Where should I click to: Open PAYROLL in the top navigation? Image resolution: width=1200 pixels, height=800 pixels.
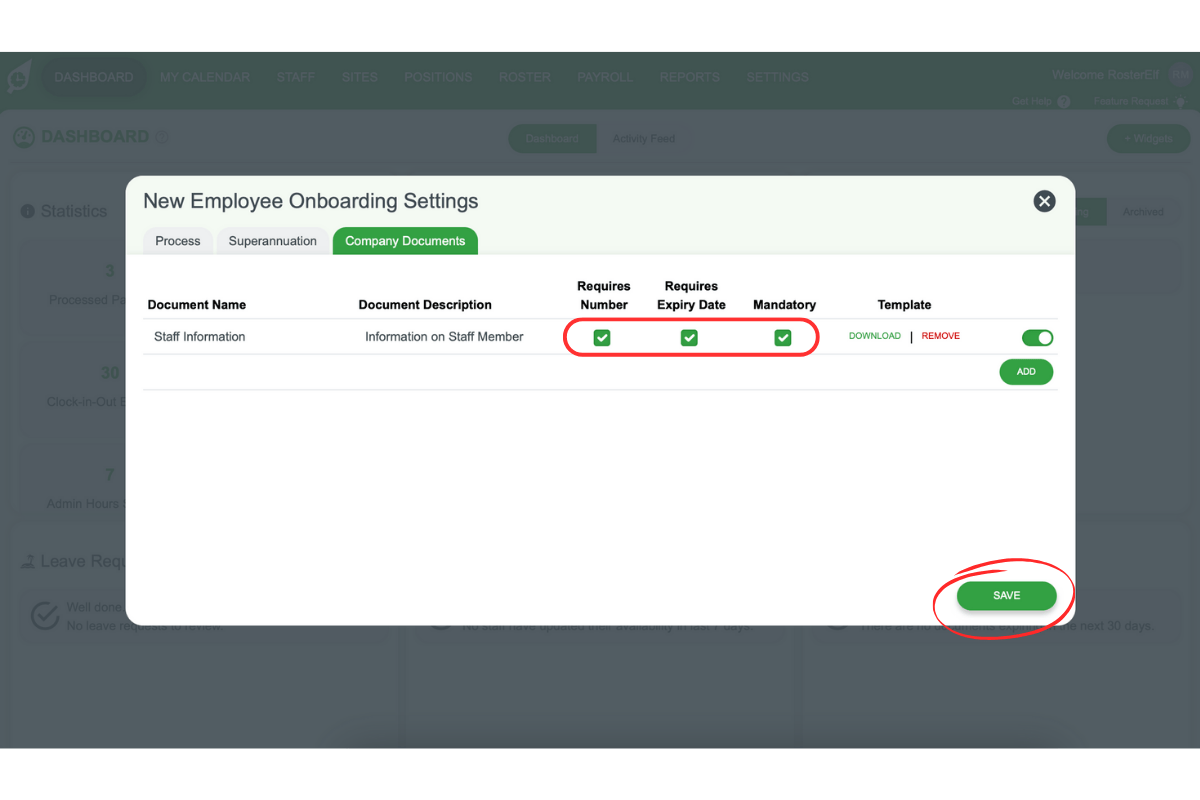(x=605, y=77)
